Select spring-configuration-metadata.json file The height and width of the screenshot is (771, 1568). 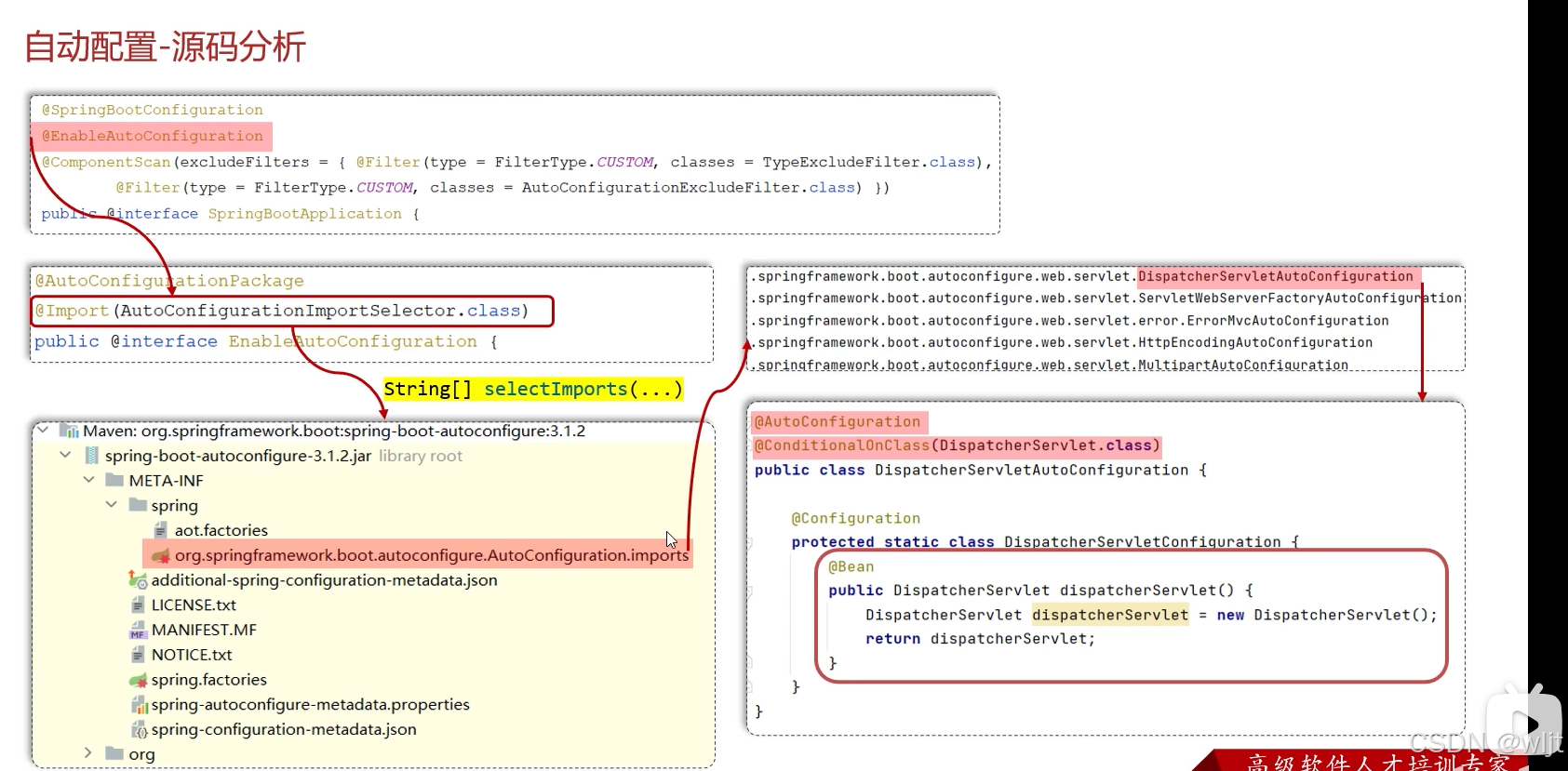[x=284, y=730]
